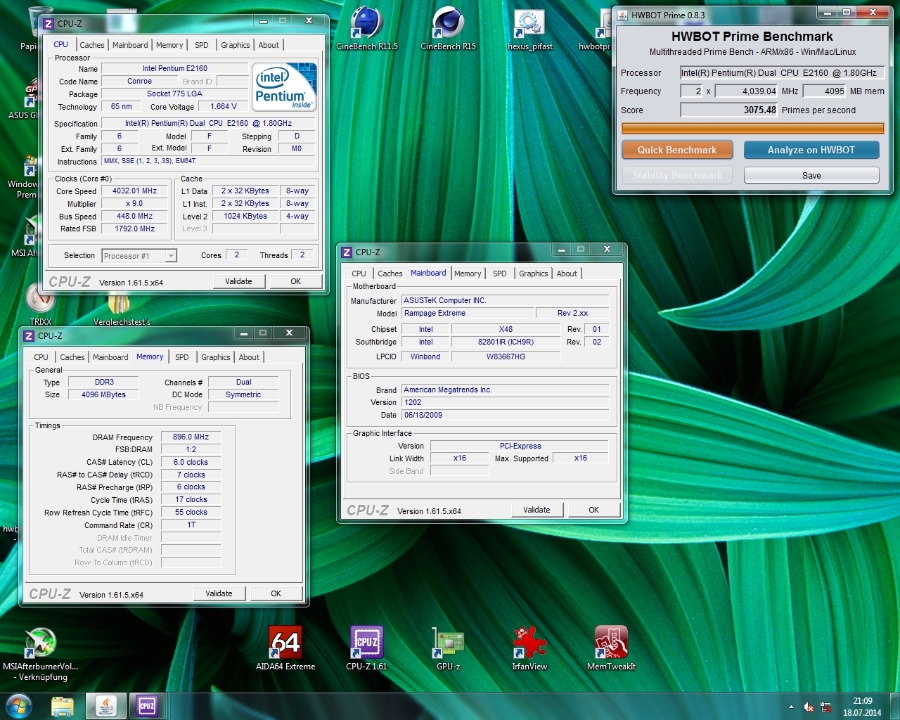Open Mainboard tab in top-left CPU-Z window
Image resolution: width=900 pixels, height=720 pixels.
pyautogui.click(x=130, y=45)
